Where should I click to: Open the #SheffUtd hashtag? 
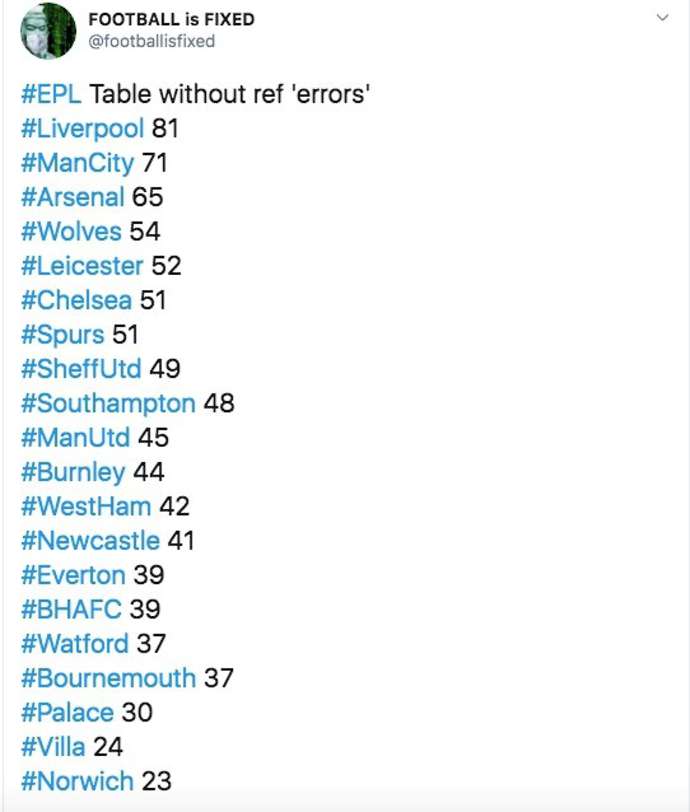[81, 369]
